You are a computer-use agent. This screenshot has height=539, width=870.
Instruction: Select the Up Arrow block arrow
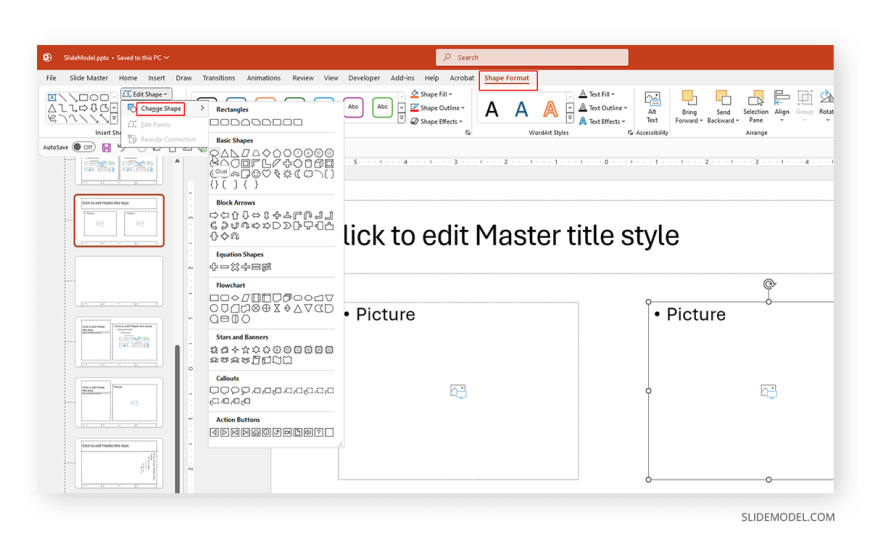click(x=235, y=215)
